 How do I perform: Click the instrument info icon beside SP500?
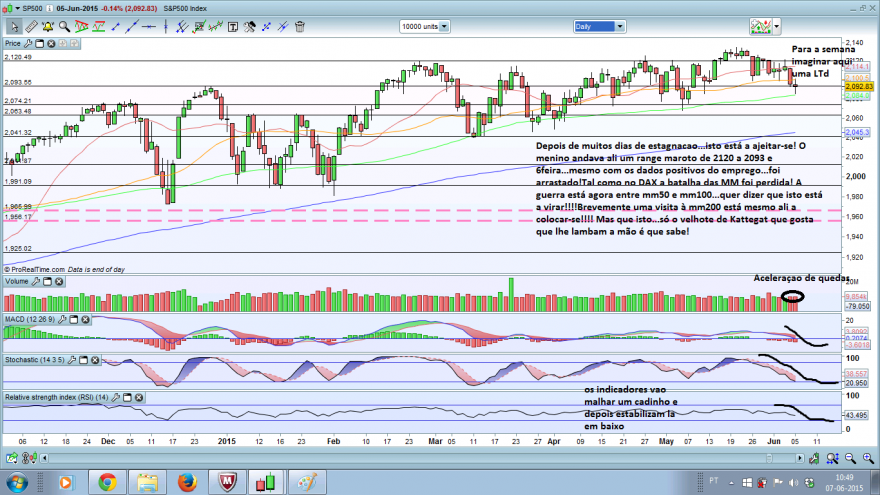[49, 8]
